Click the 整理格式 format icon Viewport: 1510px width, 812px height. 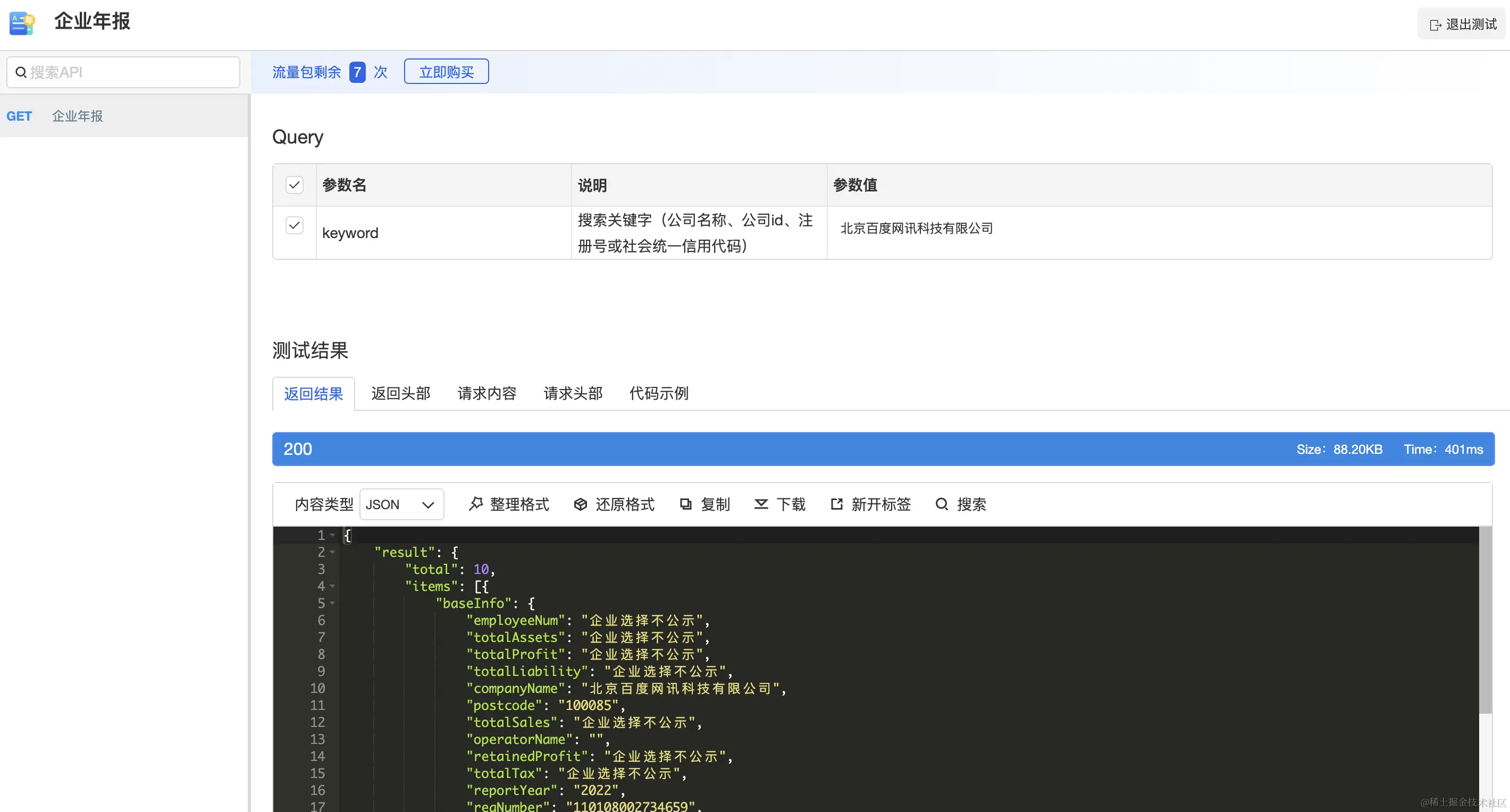click(x=475, y=504)
